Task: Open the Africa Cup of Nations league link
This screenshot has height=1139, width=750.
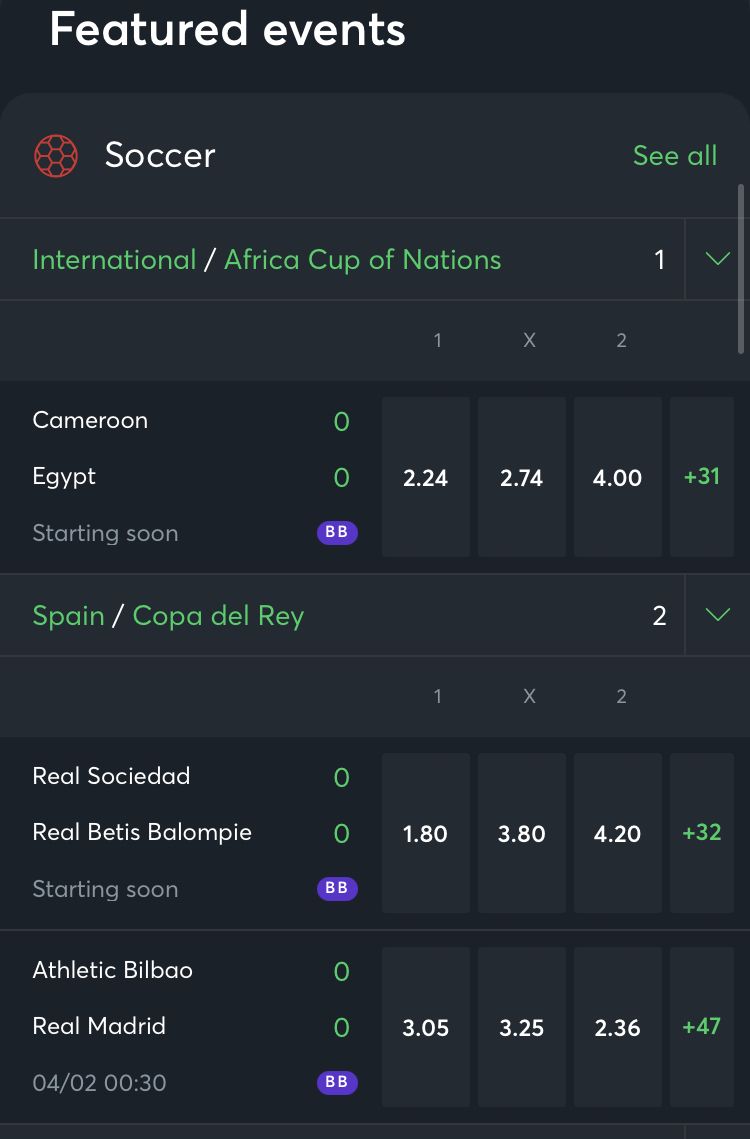Action: click(363, 260)
